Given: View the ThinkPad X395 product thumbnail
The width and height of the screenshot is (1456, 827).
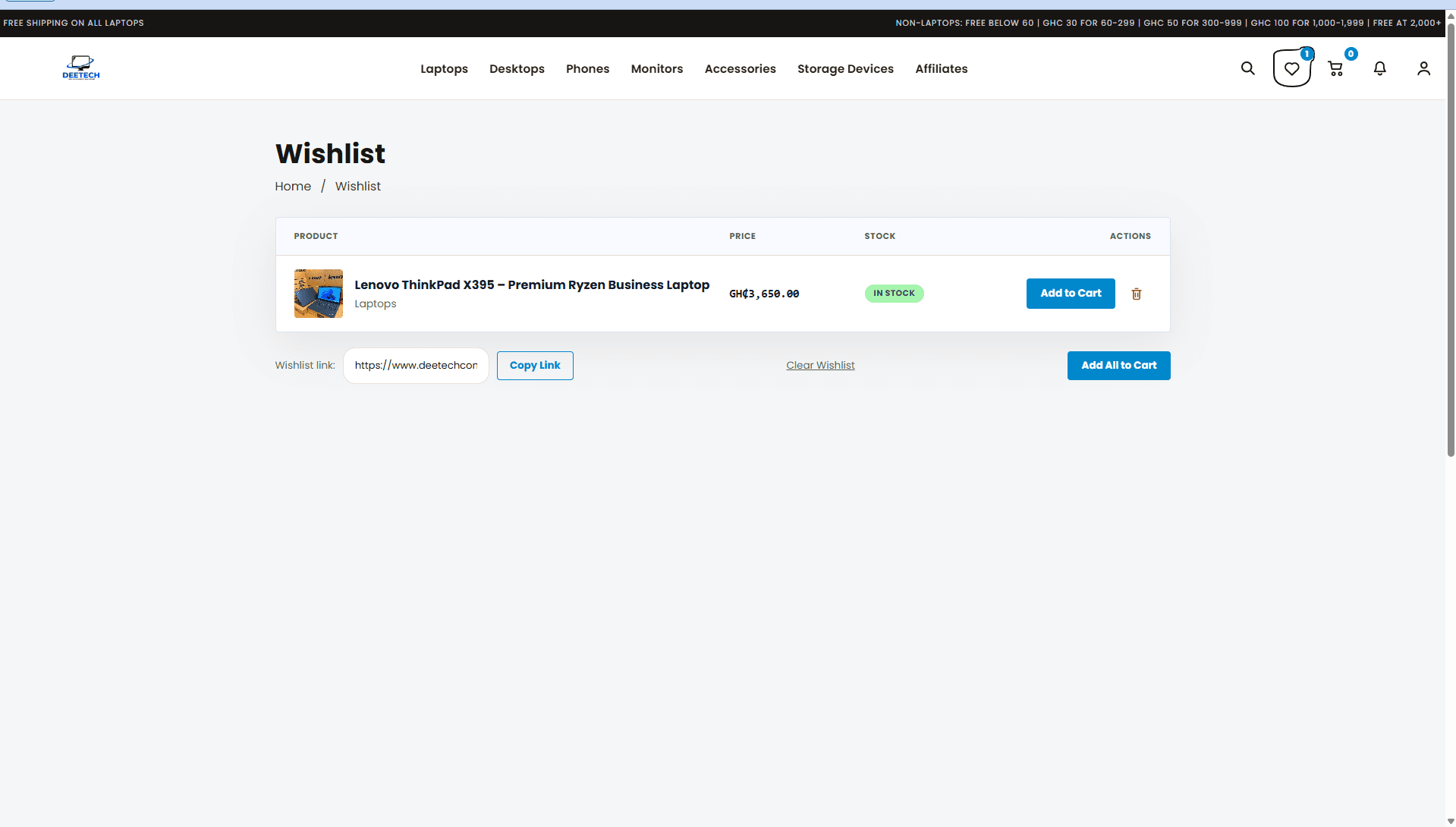Looking at the screenshot, I should (x=319, y=294).
